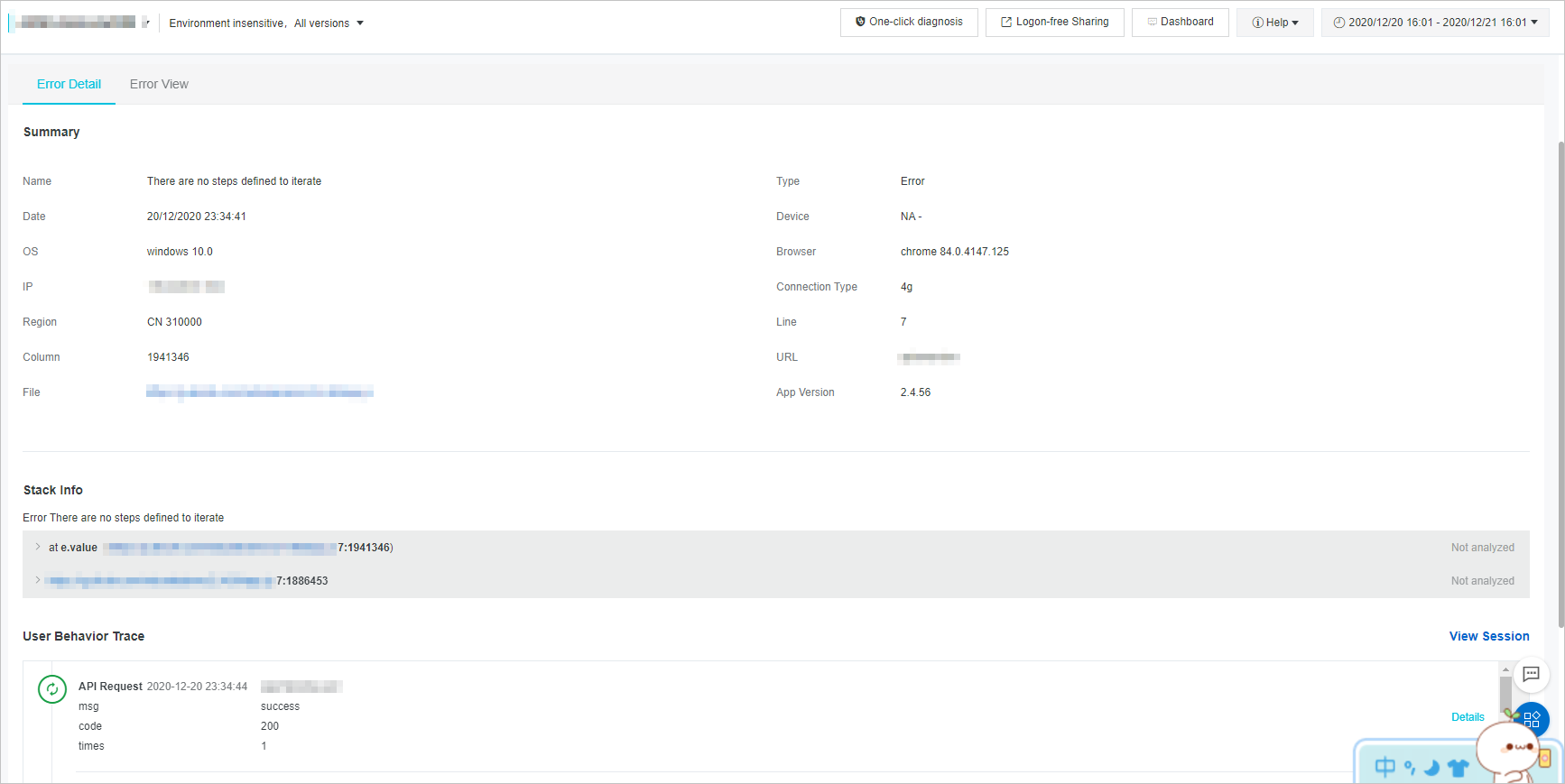1565x784 pixels.
Task: Click the msg value success
Action: click(x=280, y=706)
